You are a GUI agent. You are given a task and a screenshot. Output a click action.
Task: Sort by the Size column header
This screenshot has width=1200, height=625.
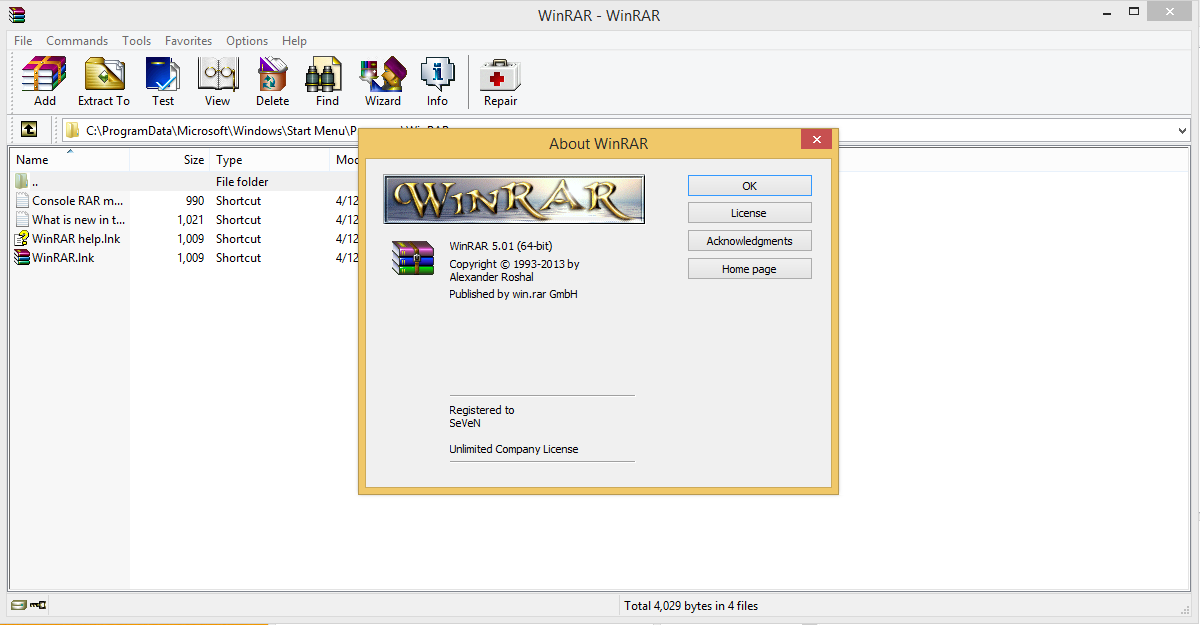[x=170, y=160]
